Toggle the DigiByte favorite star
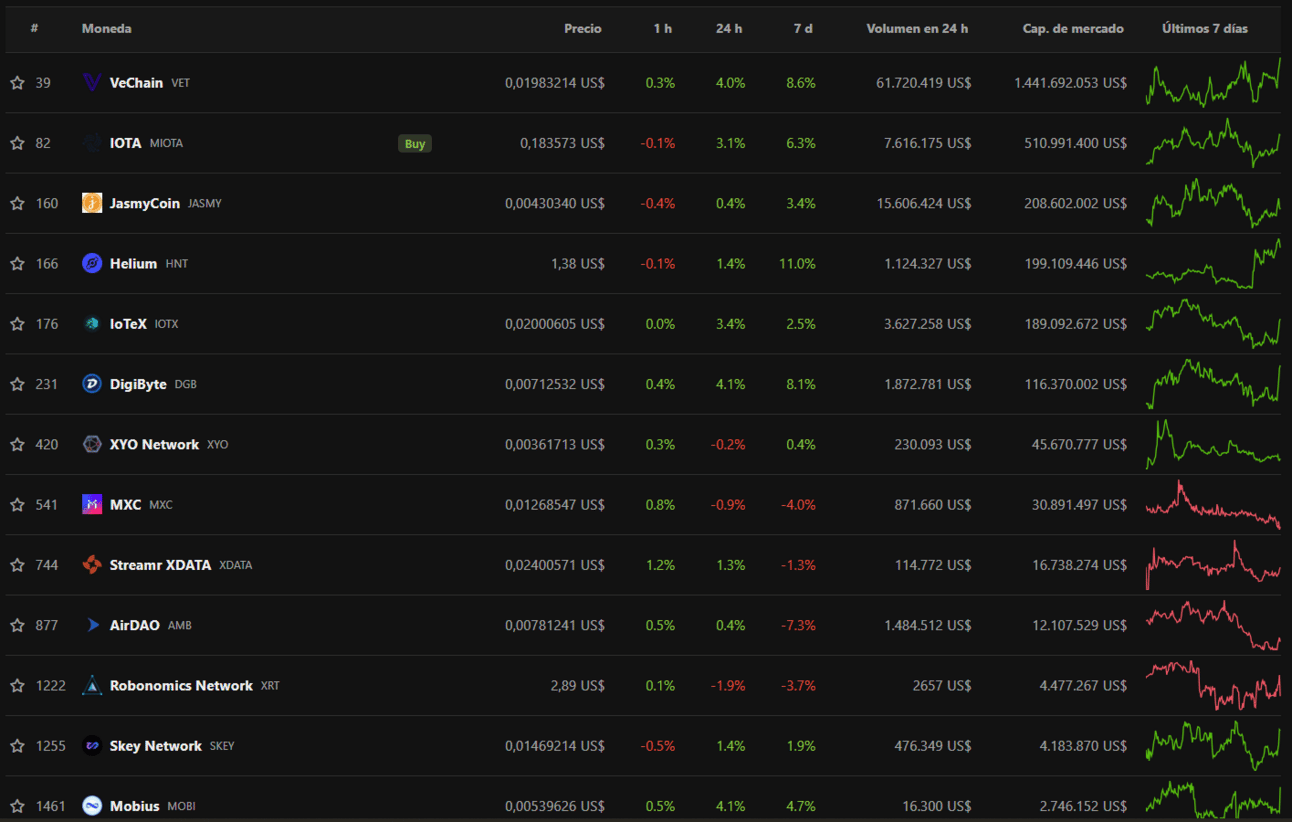Image resolution: width=1292 pixels, height=822 pixels. [x=17, y=384]
